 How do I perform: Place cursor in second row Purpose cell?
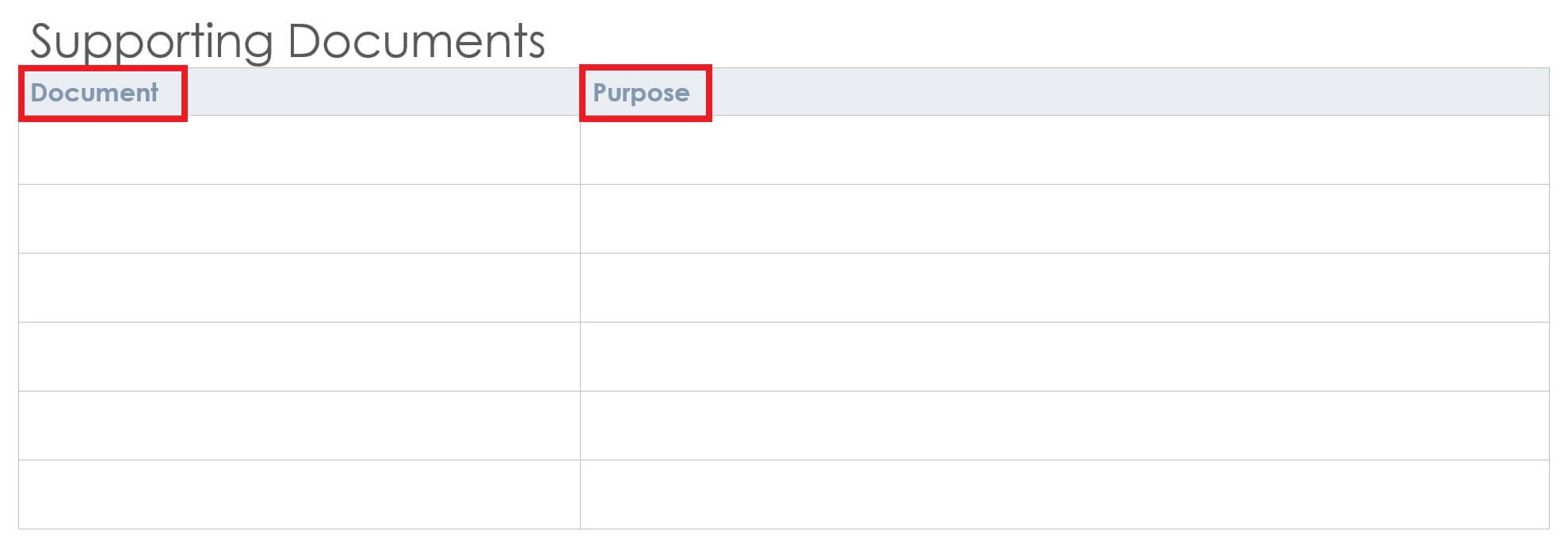point(1064,219)
